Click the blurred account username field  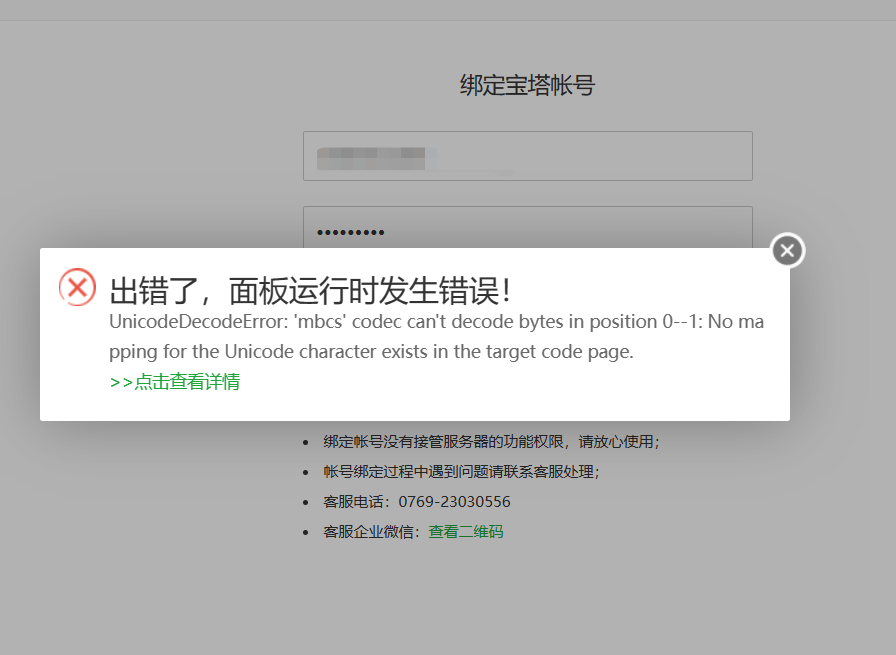(x=527, y=156)
